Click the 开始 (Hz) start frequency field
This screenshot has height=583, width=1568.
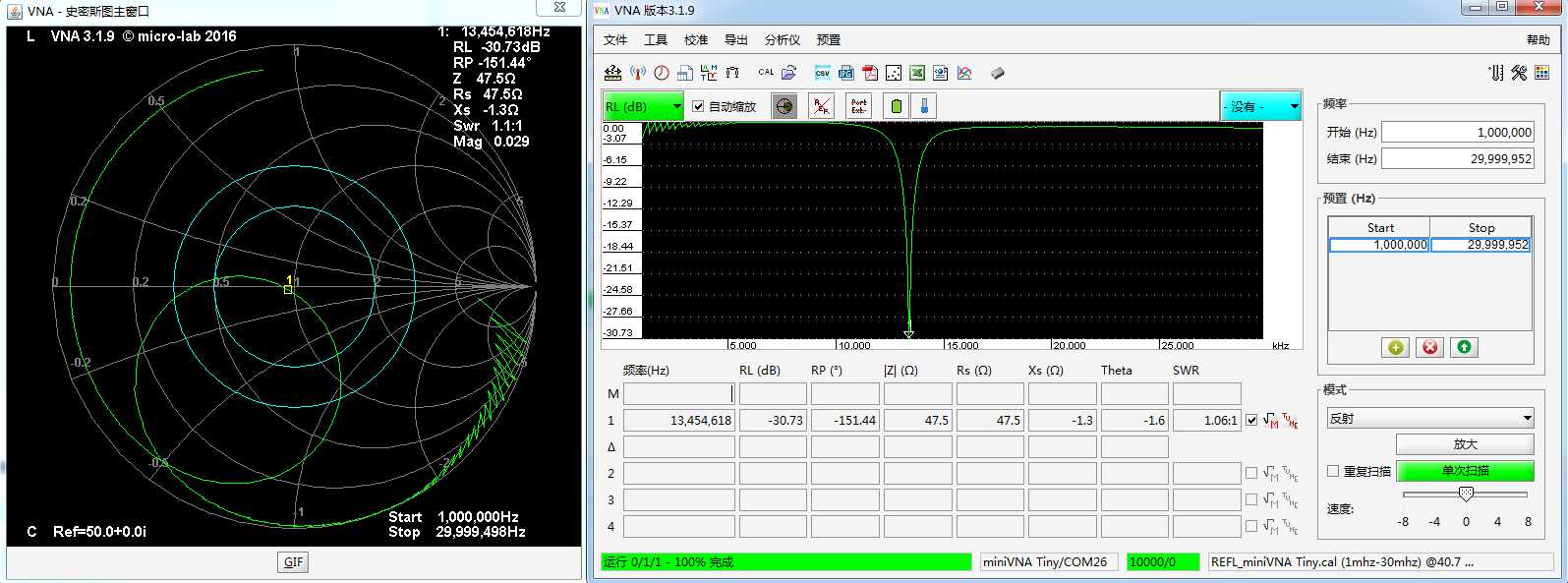(x=1458, y=132)
